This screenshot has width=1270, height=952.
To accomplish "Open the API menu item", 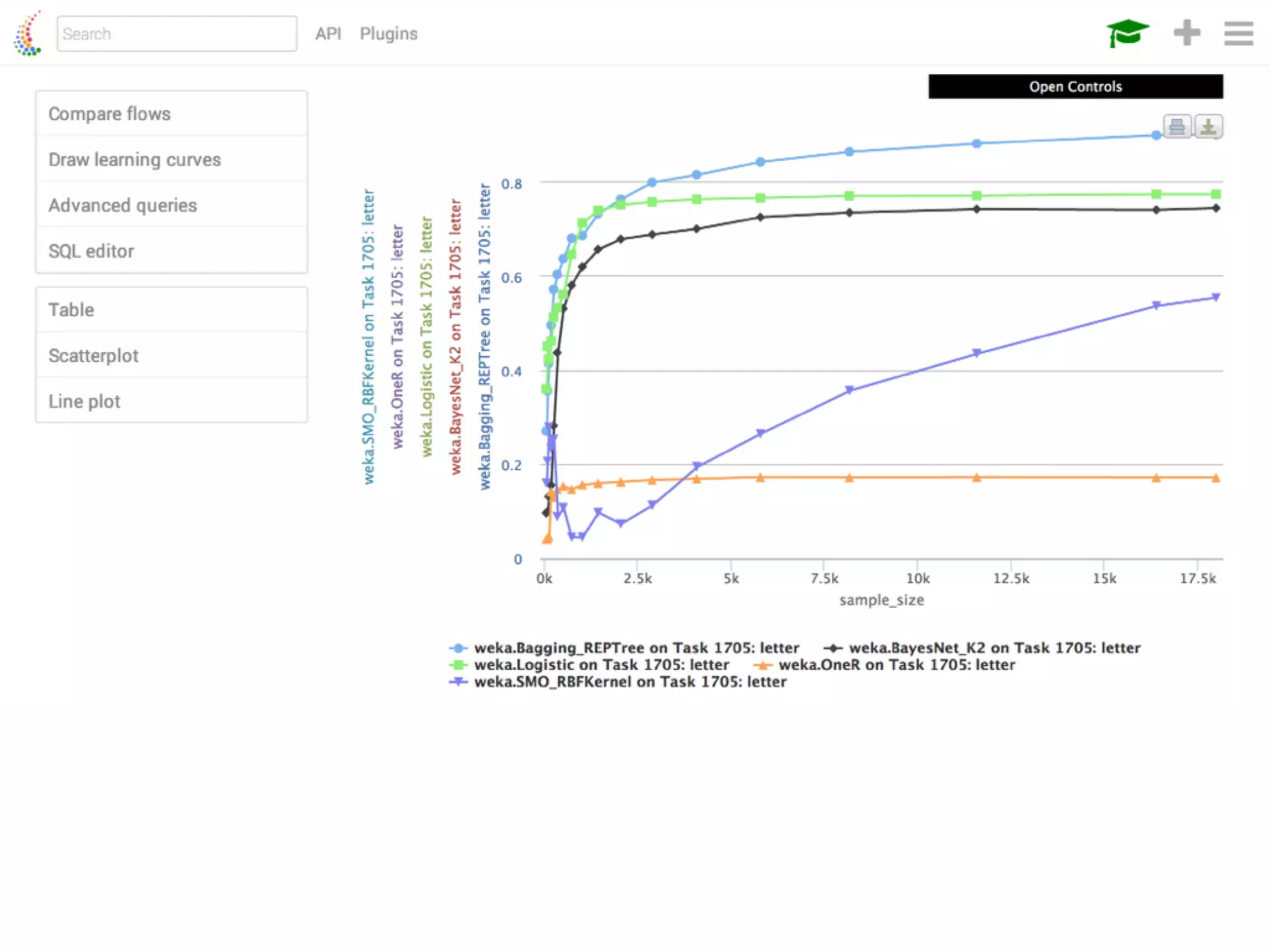I will coord(328,34).
